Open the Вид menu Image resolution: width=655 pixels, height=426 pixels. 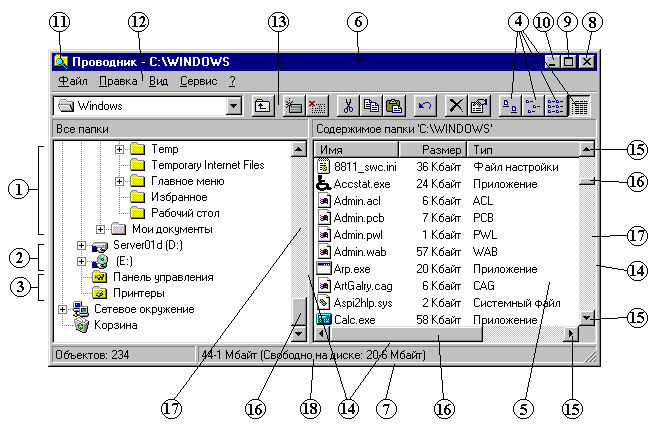pyautogui.click(x=159, y=81)
